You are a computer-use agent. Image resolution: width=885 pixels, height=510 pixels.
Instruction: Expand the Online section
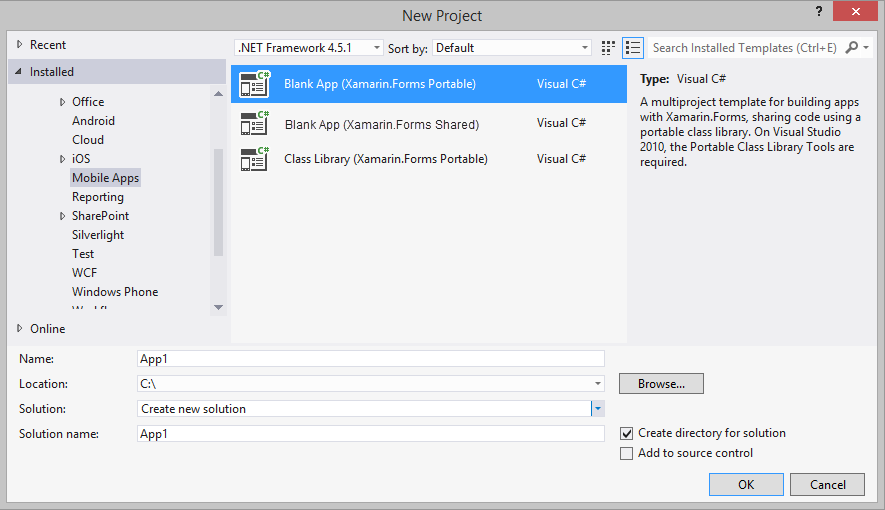pos(21,329)
